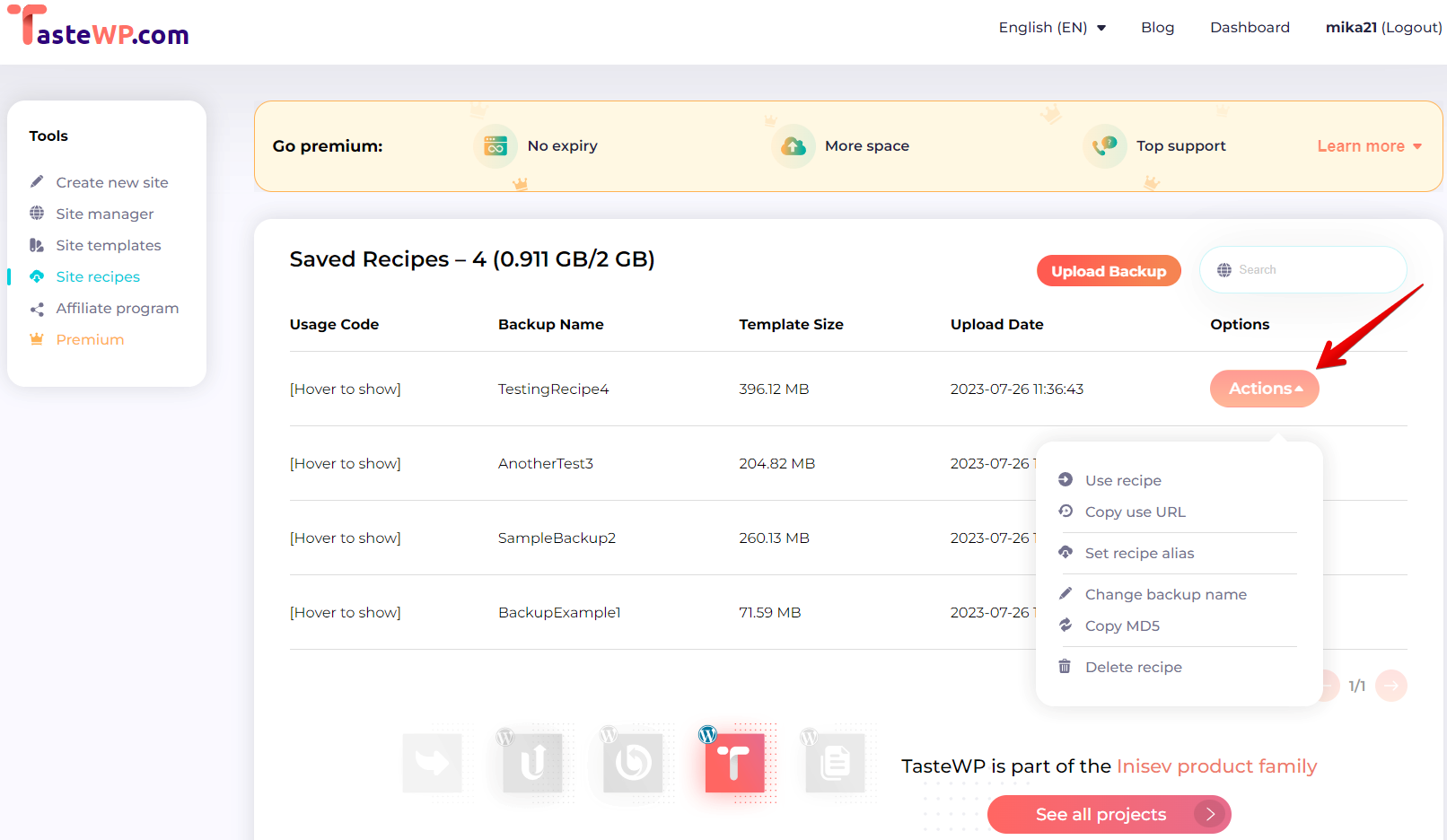Select Use recipe from the actions menu
1447x840 pixels.
pos(1123,480)
